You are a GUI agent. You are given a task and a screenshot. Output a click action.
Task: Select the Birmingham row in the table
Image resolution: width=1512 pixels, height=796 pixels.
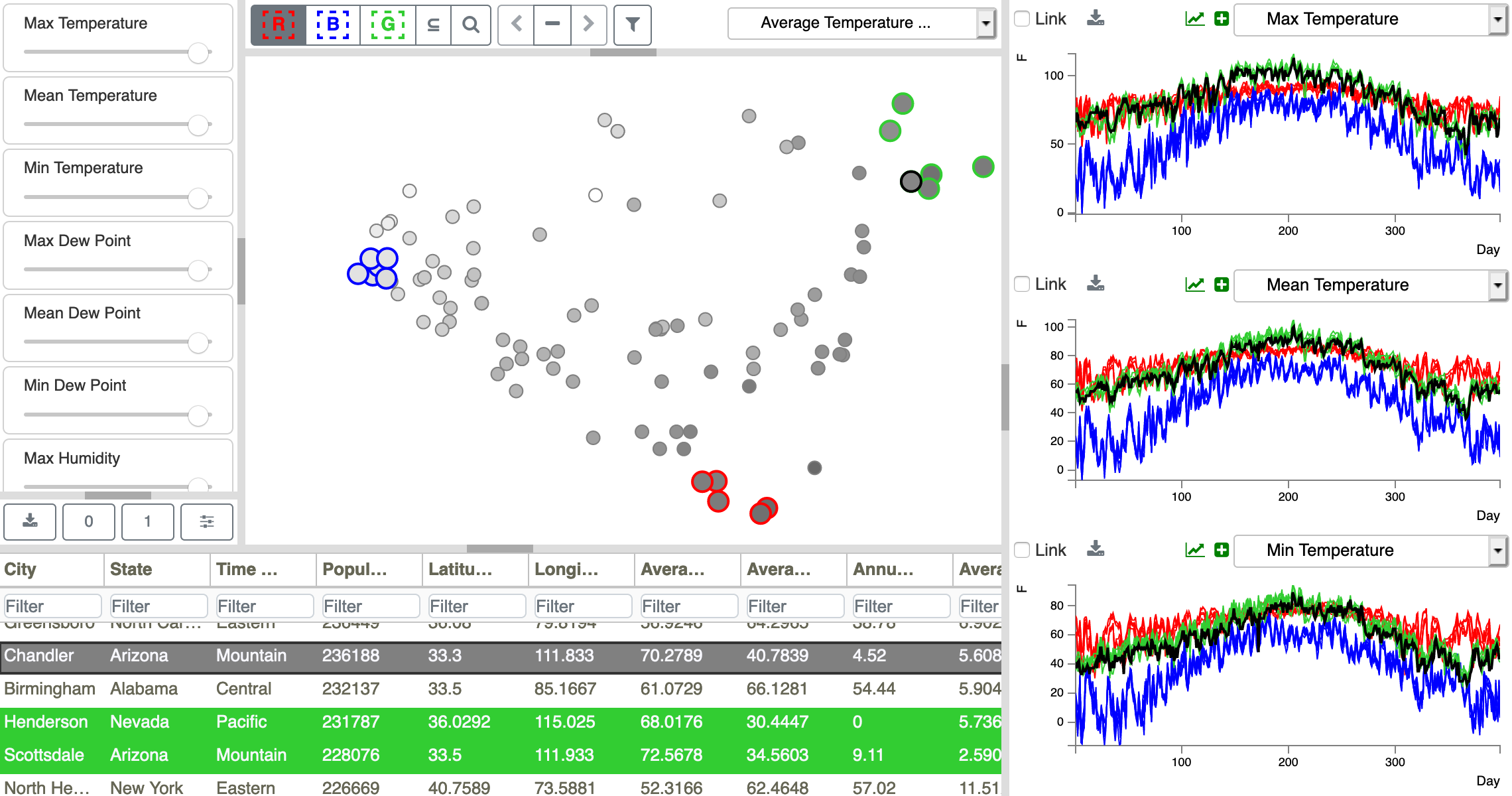pos(501,690)
